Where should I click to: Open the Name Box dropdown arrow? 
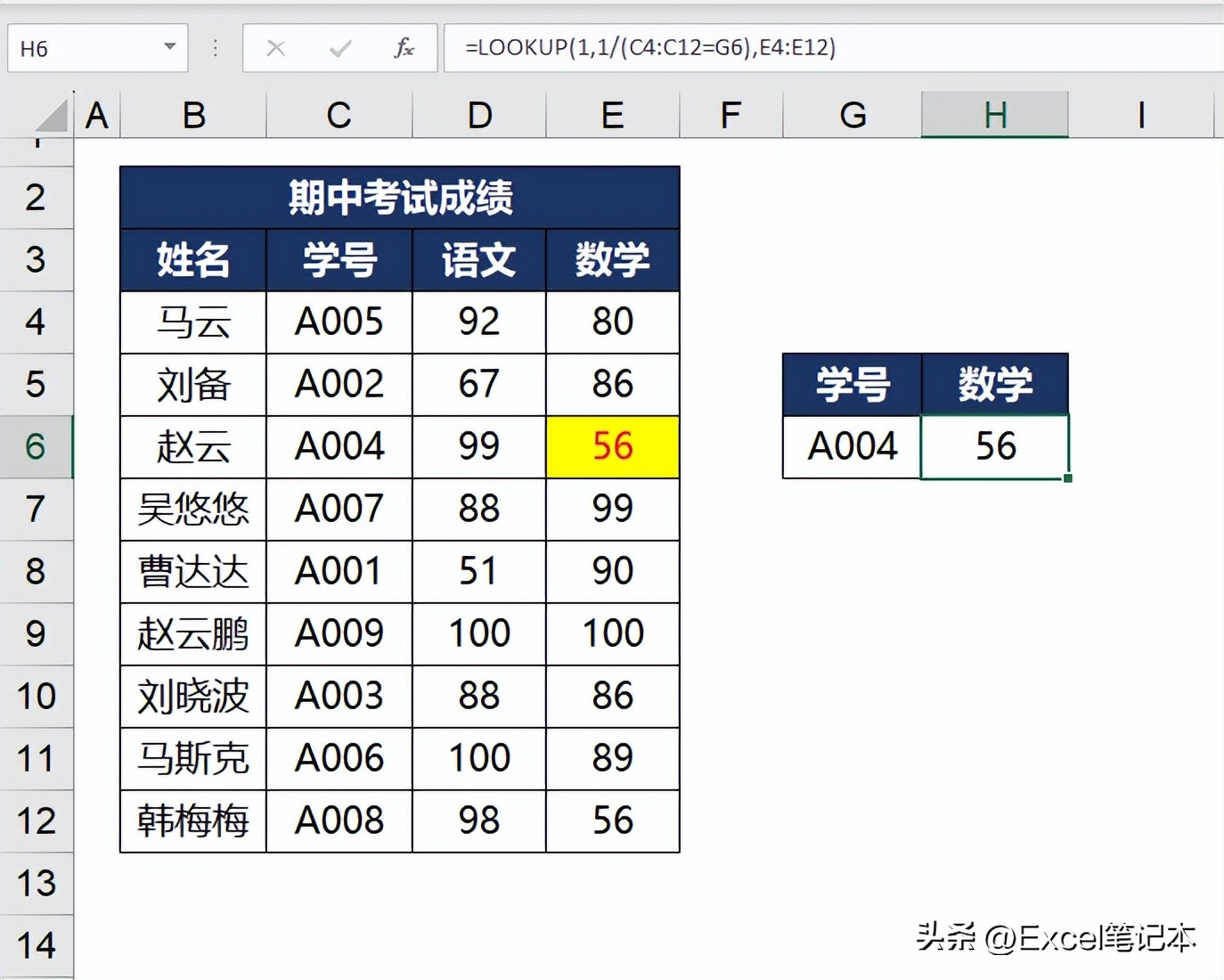(x=169, y=47)
